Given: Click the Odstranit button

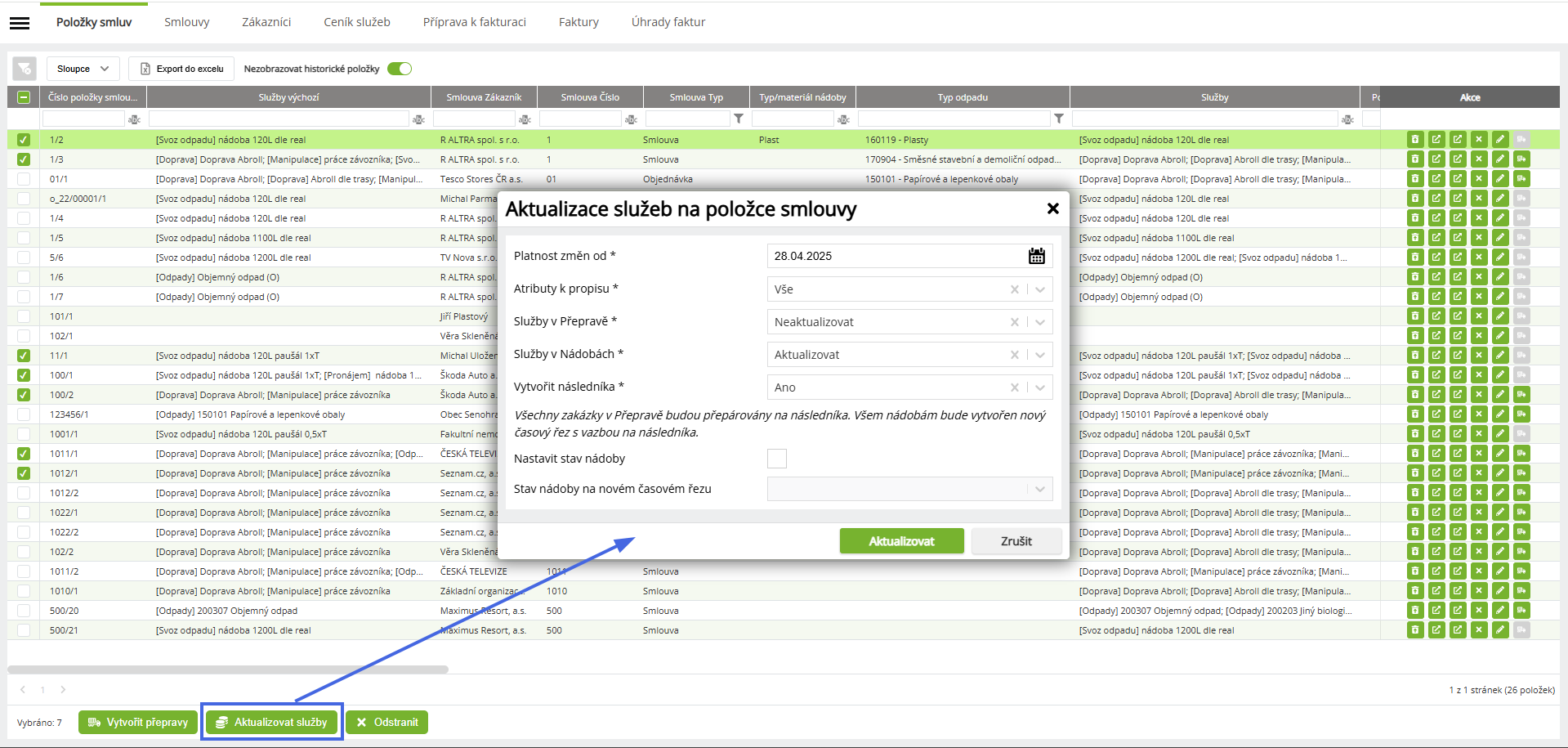Looking at the screenshot, I should pyautogui.click(x=386, y=723).
